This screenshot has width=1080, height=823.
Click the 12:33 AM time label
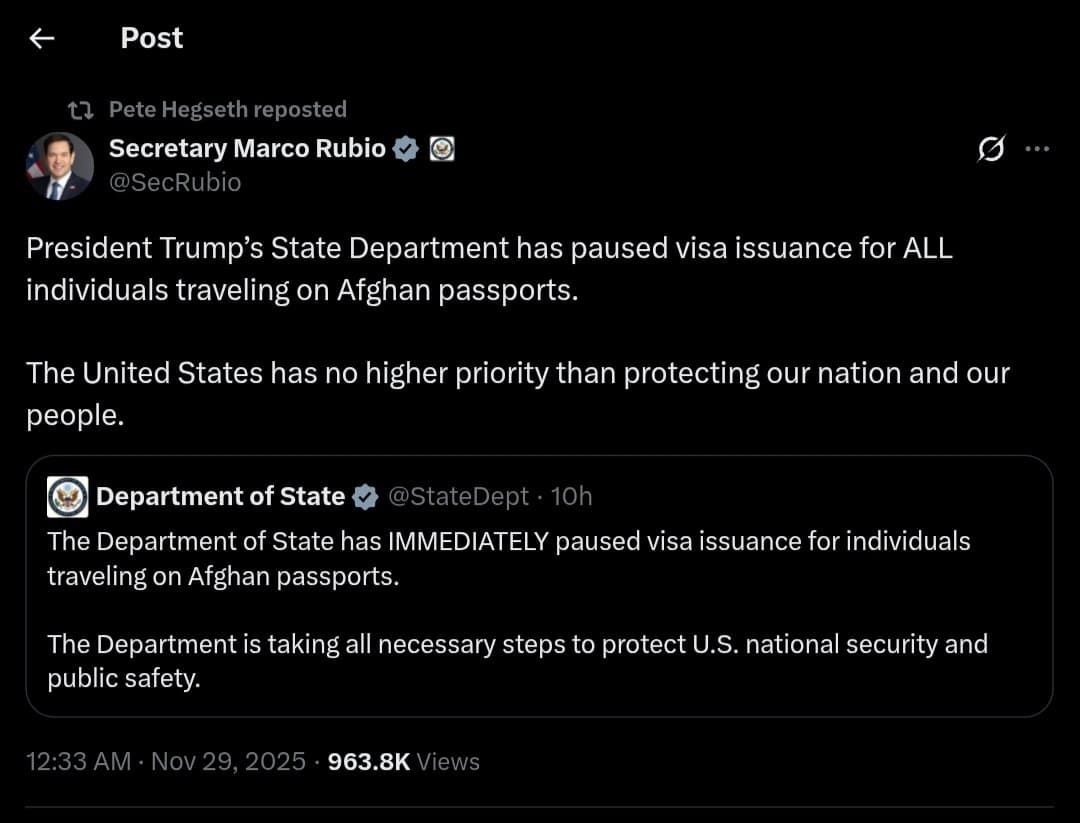tap(78, 761)
